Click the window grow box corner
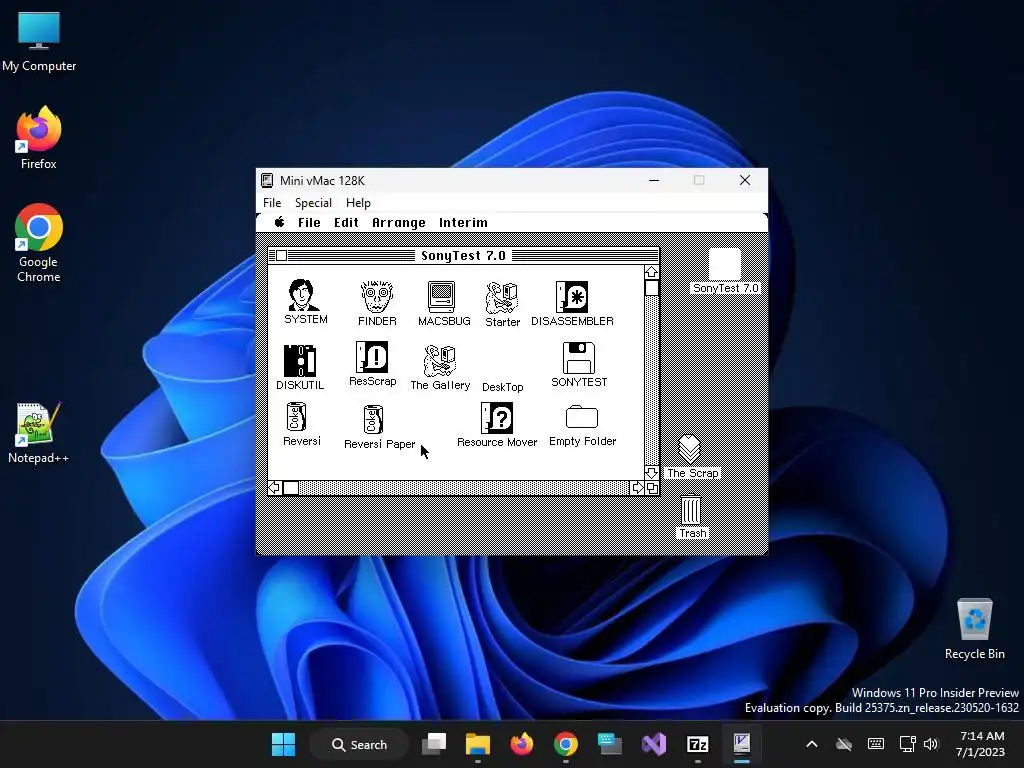Screen dimensions: 1024x768 click(x=652, y=488)
